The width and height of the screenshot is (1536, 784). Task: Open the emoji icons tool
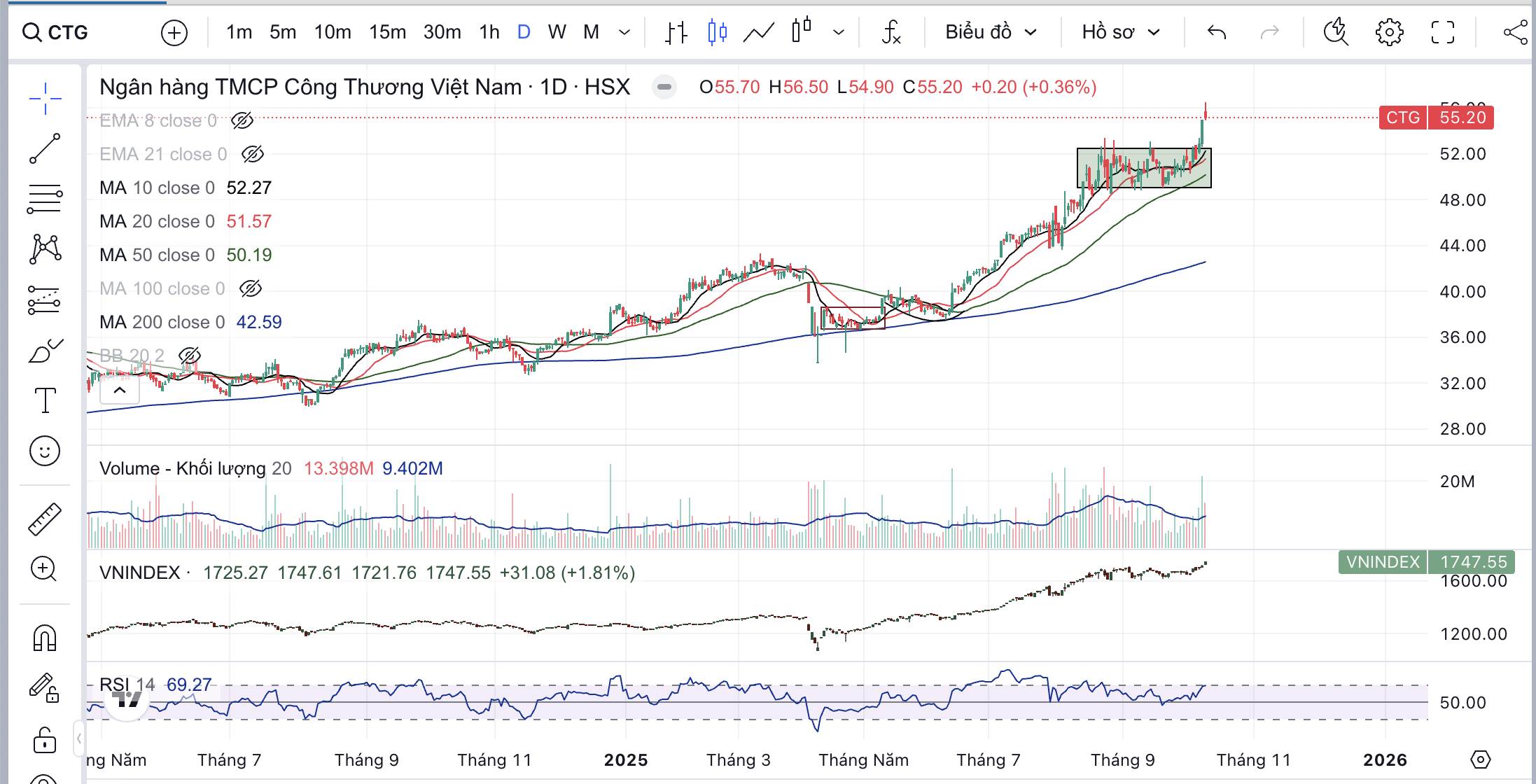pyautogui.click(x=45, y=451)
